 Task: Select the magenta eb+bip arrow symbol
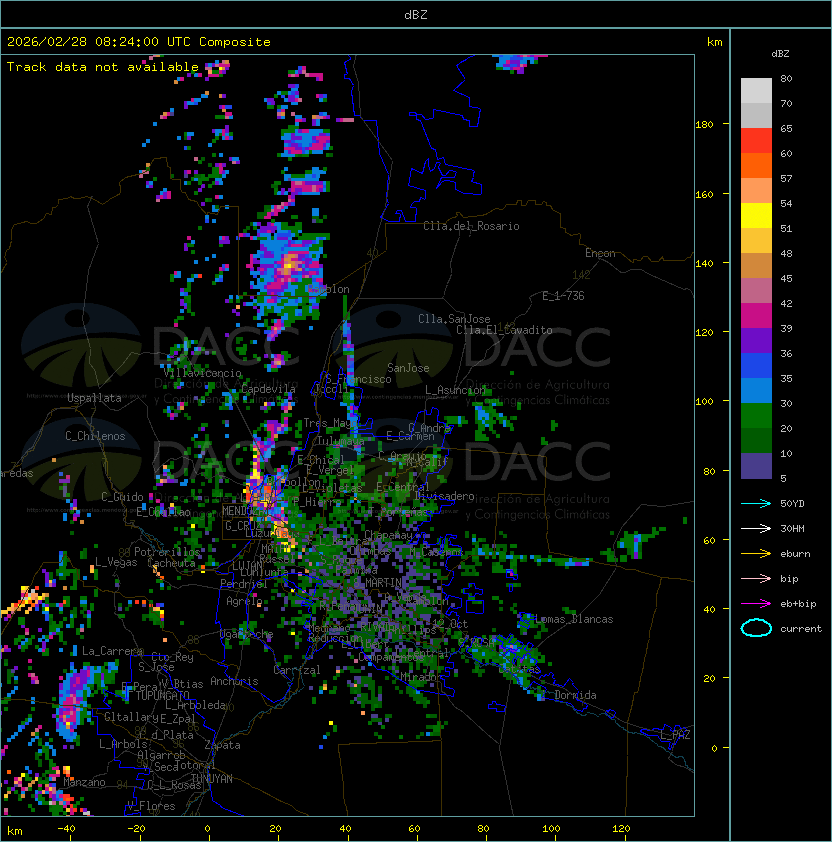coord(756,603)
